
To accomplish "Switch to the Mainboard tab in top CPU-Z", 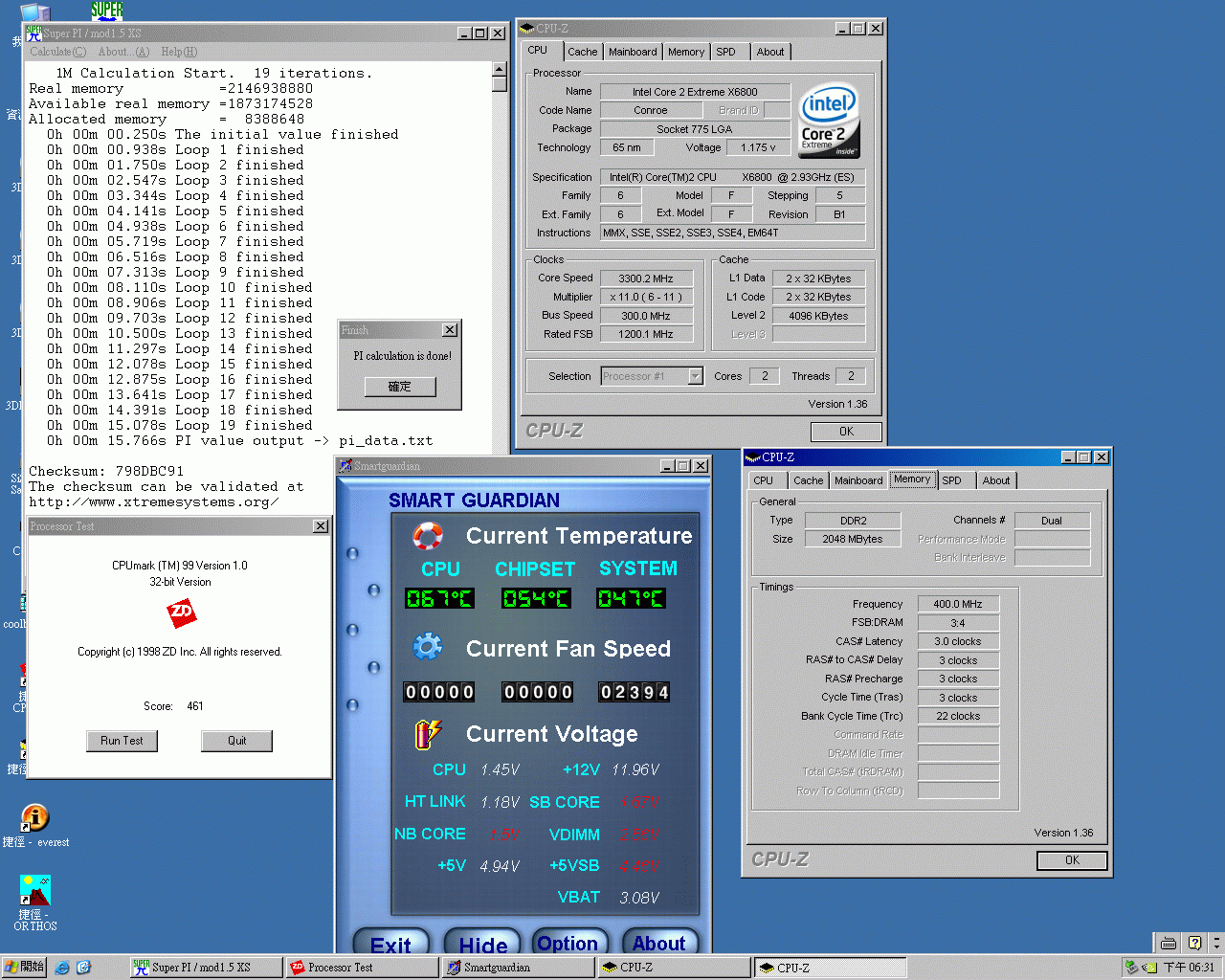I will (633, 52).
